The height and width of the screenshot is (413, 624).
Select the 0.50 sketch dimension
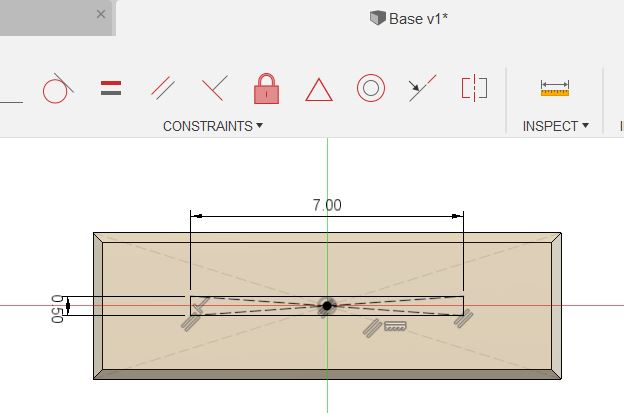[x=57, y=309]
